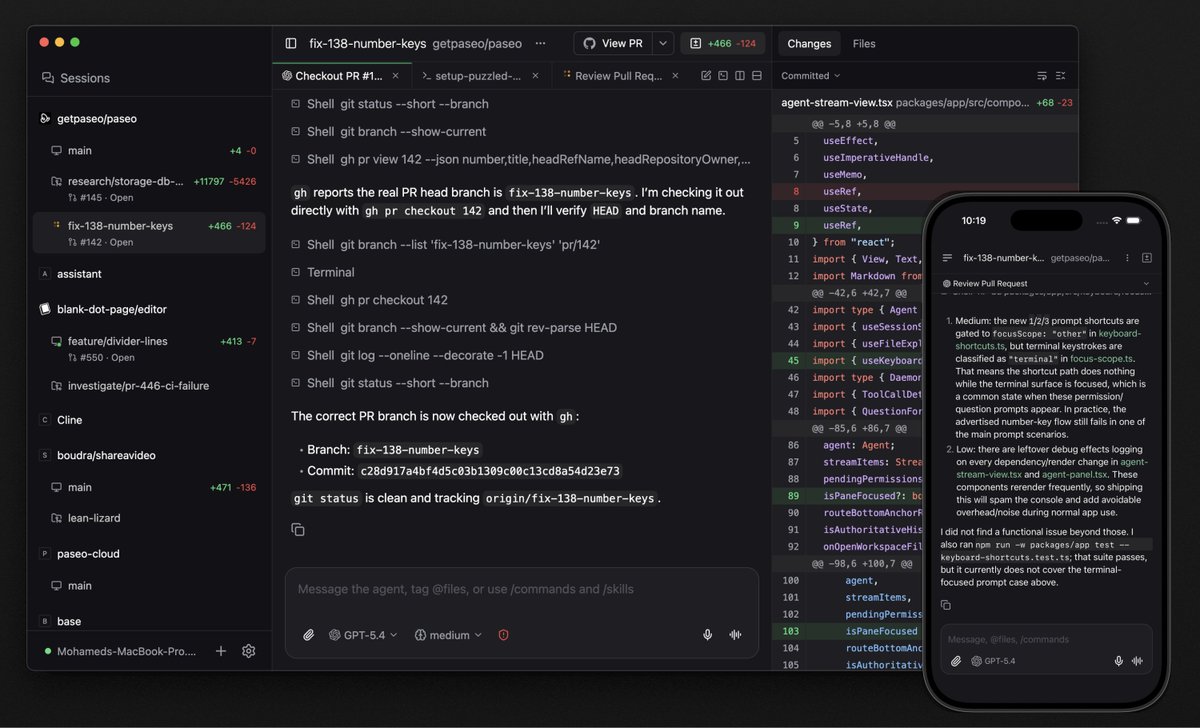This screenshot has width=1200, height=728.
Task: Click the red shield permissions icon in composer
Action: pos(504,635)
